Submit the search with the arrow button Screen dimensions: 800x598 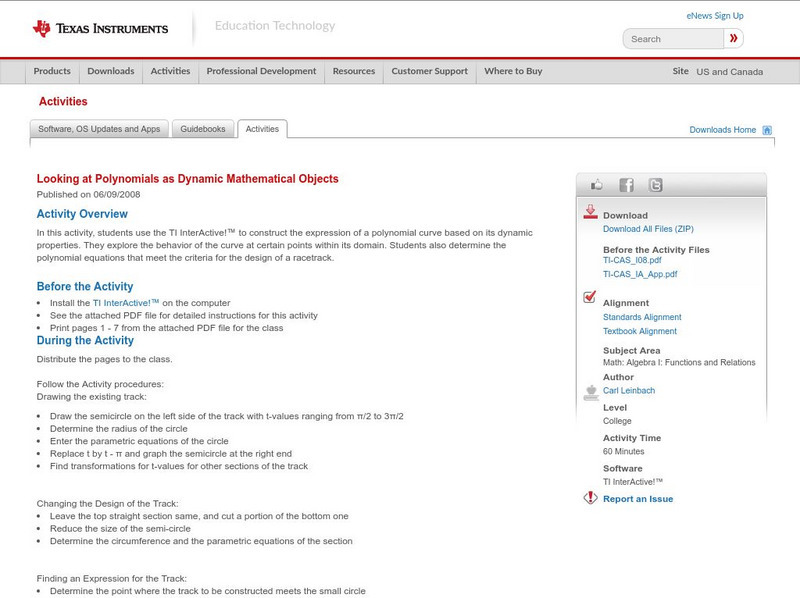(733, 38)
